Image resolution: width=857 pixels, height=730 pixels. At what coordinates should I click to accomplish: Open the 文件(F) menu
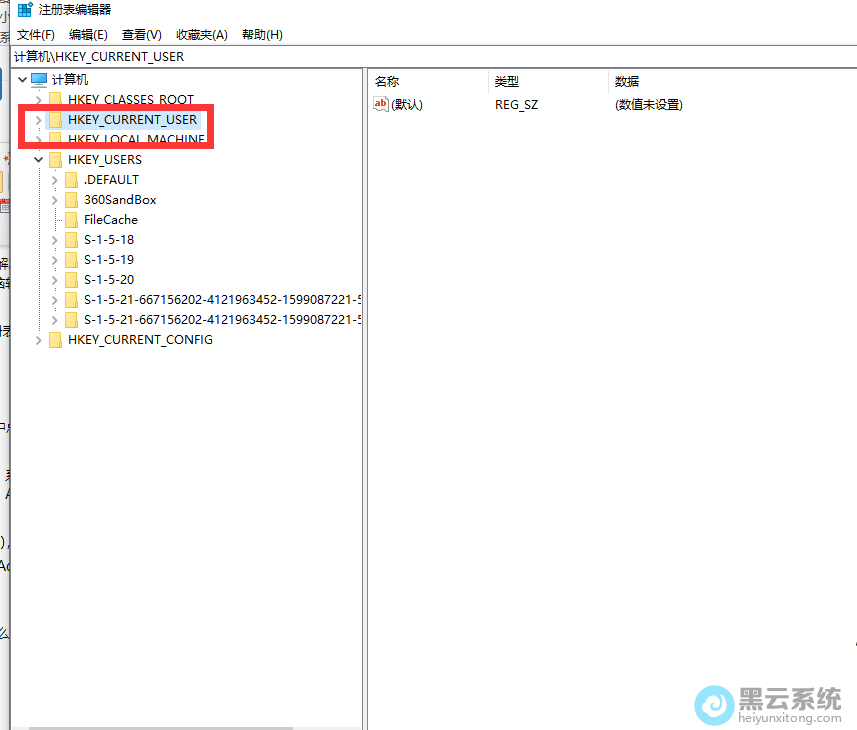click(x=35, y=35)
